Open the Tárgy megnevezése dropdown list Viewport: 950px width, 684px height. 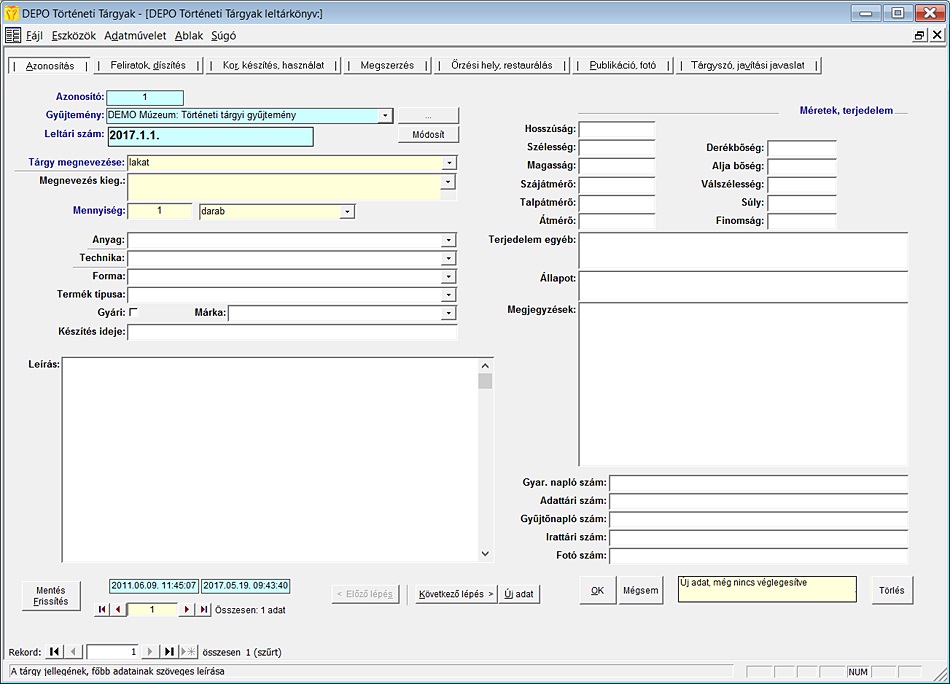[449, 162]
